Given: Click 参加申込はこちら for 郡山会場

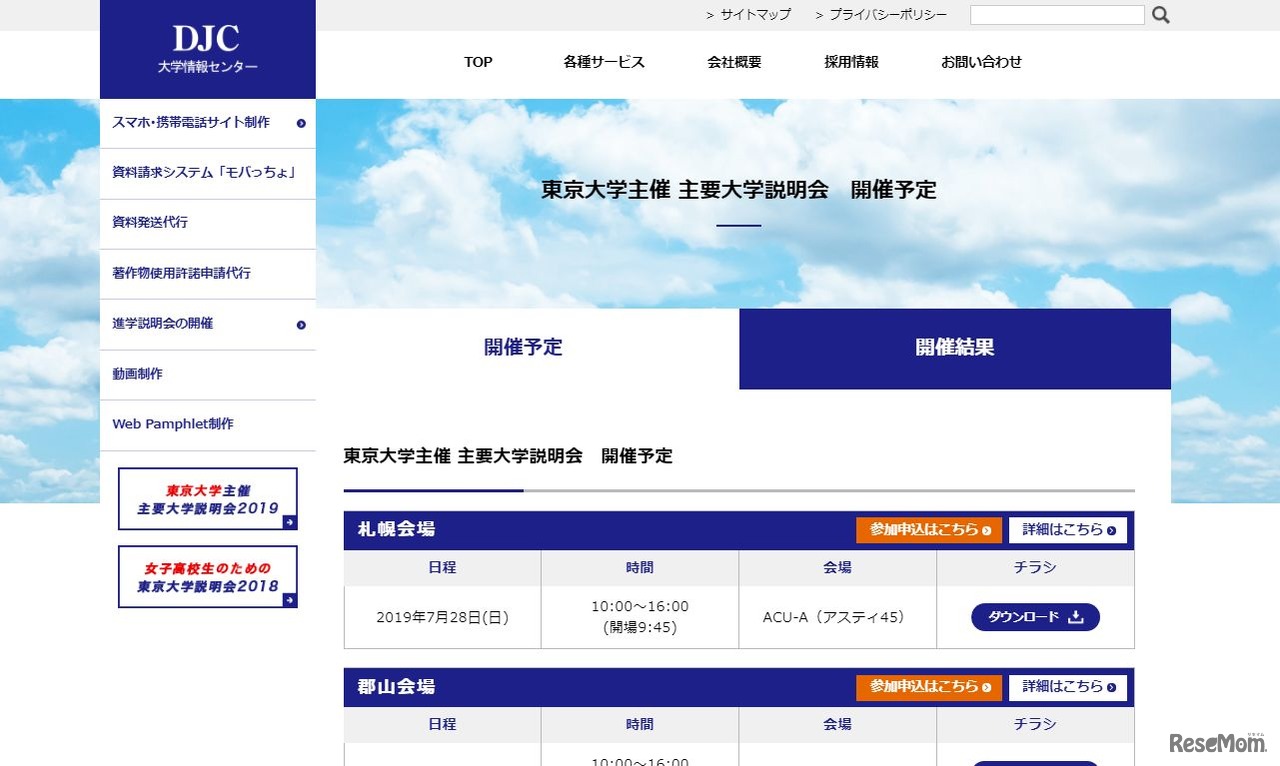Looking at the screenshot, I should coord(929,687).
